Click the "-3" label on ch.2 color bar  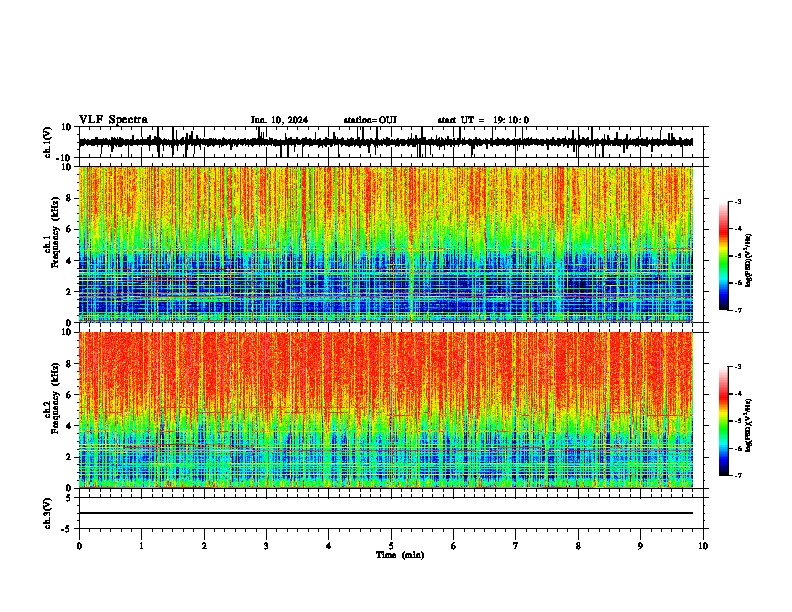coord(737,367)
